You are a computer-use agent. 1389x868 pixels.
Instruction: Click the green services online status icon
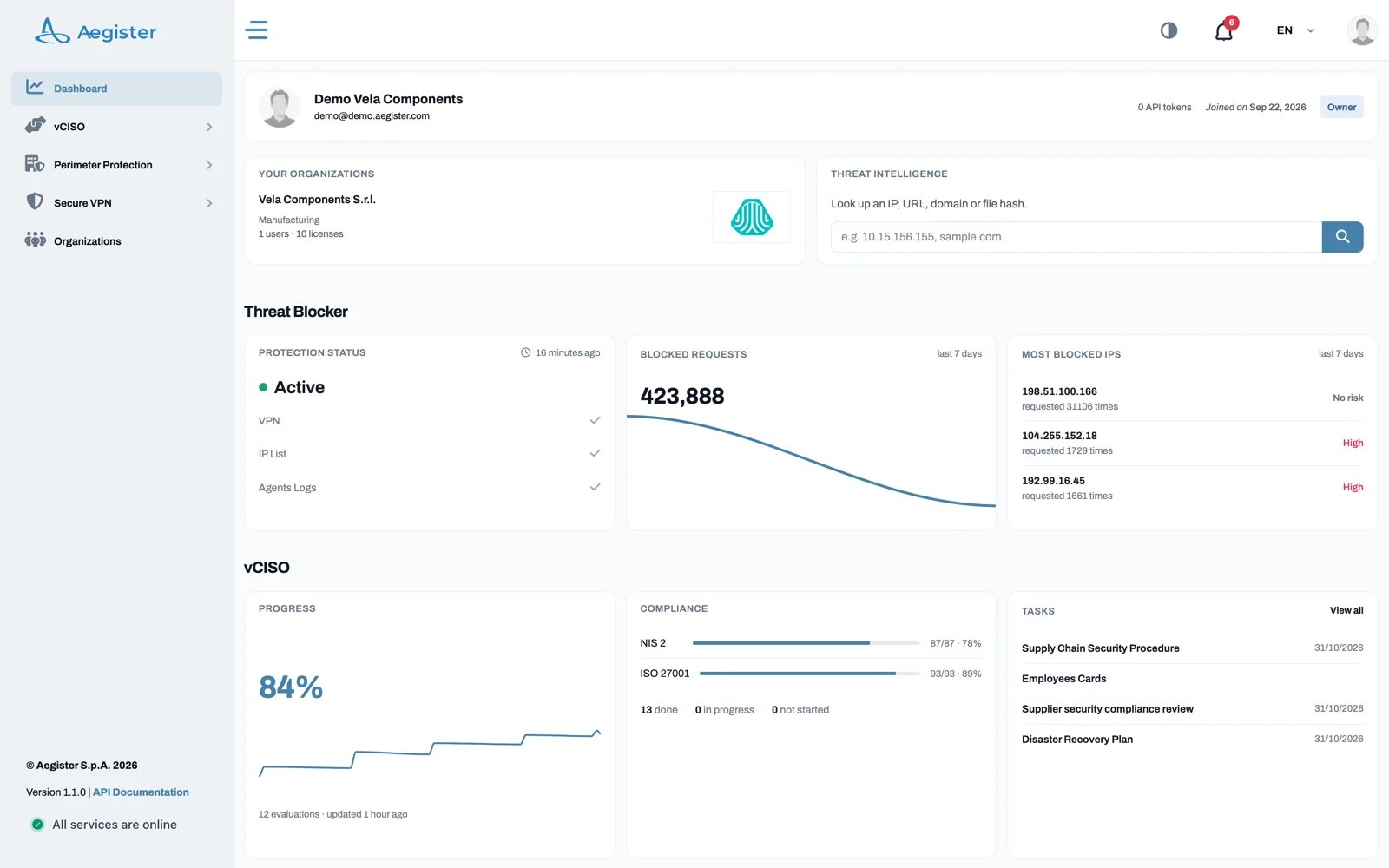pyautogui.click(x=37, y=825)
